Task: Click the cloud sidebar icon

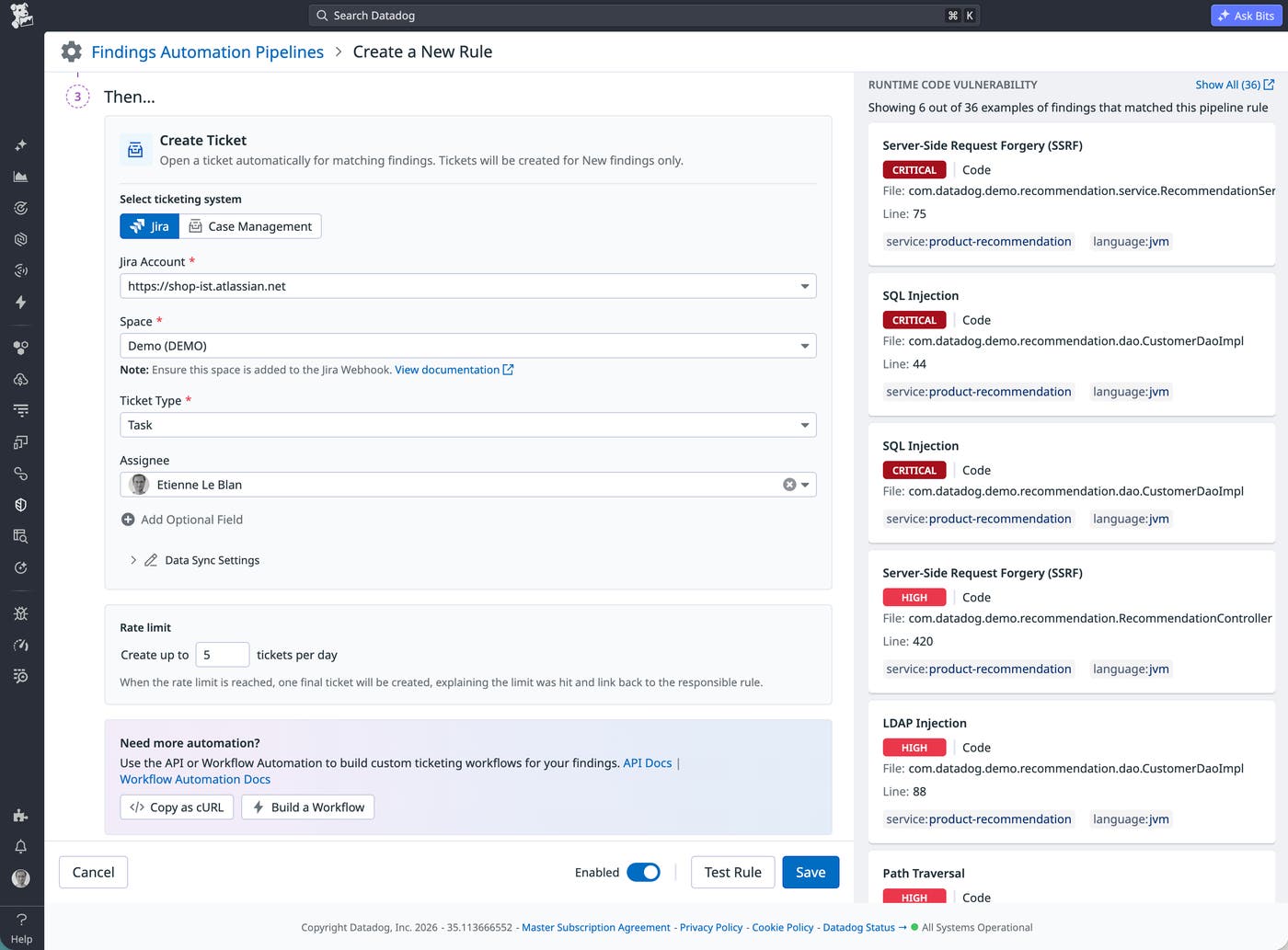Action: pos(21,379)
